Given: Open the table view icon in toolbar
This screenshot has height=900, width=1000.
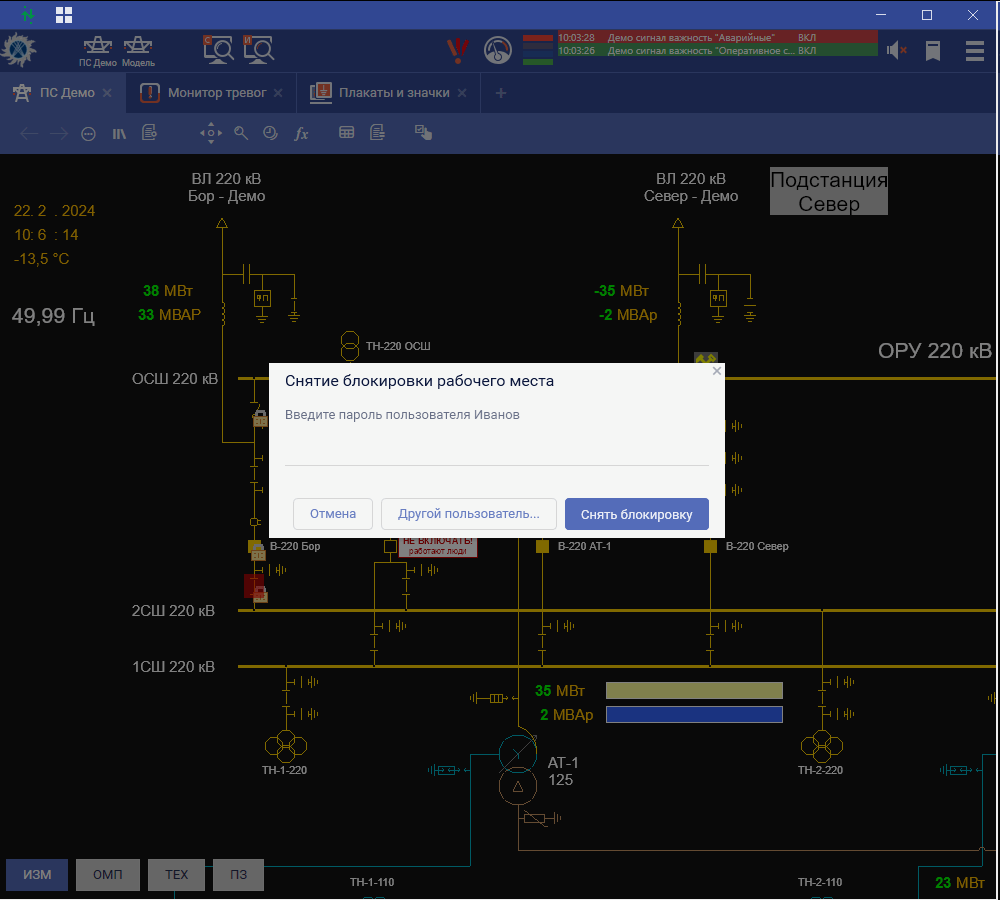Looking at the screenshot, I should [x=346, y=133].
